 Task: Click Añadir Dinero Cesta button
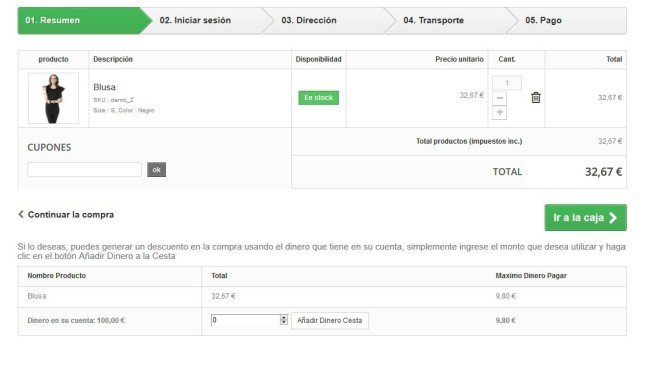pos(330,321)
